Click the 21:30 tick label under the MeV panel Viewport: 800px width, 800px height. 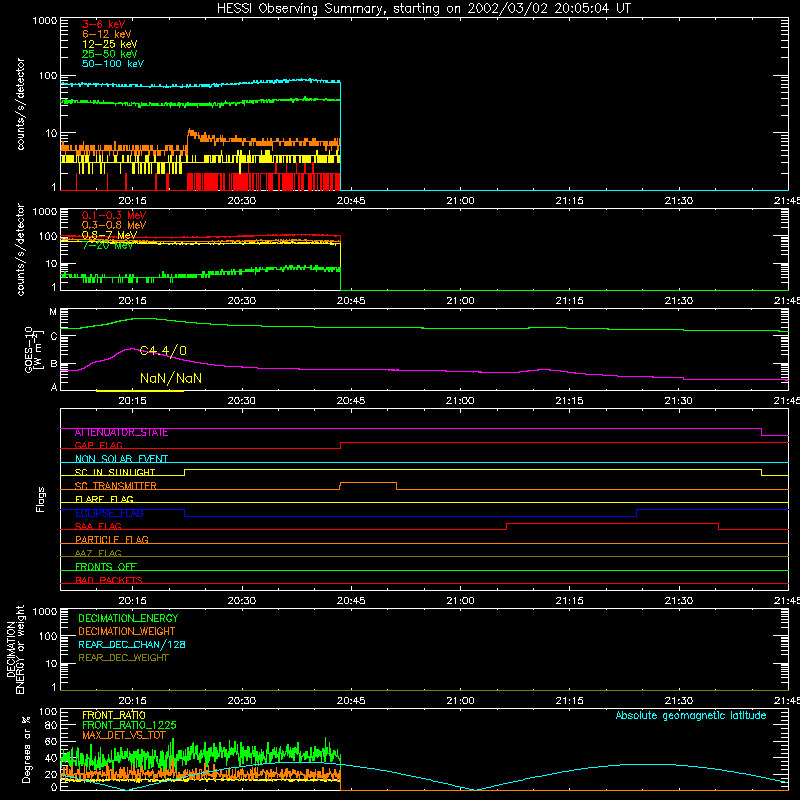point(679,301)
